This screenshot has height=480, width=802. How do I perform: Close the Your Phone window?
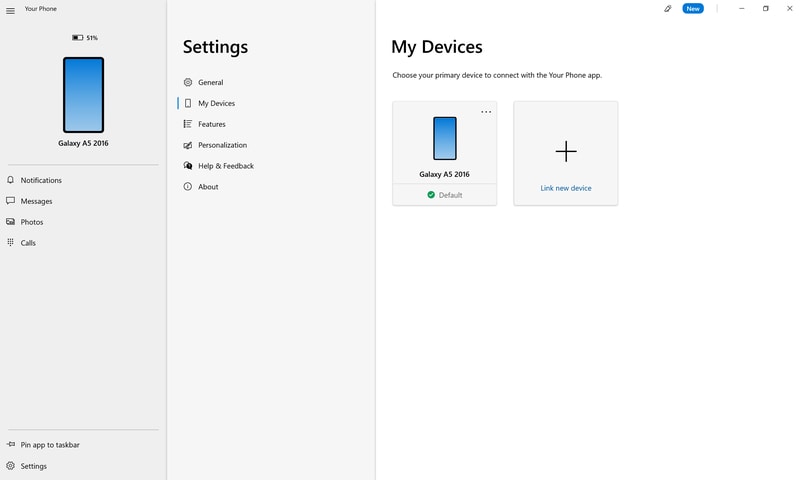(x=790, y=9)
